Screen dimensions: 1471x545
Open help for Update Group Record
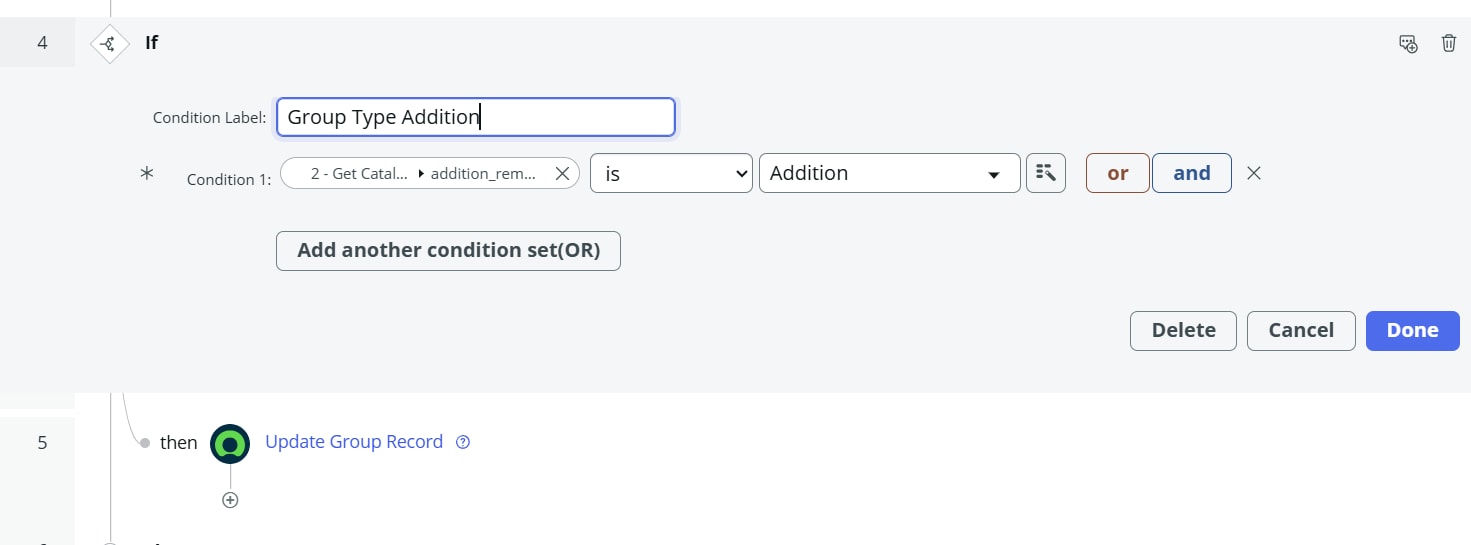click(x=463, y=442)
